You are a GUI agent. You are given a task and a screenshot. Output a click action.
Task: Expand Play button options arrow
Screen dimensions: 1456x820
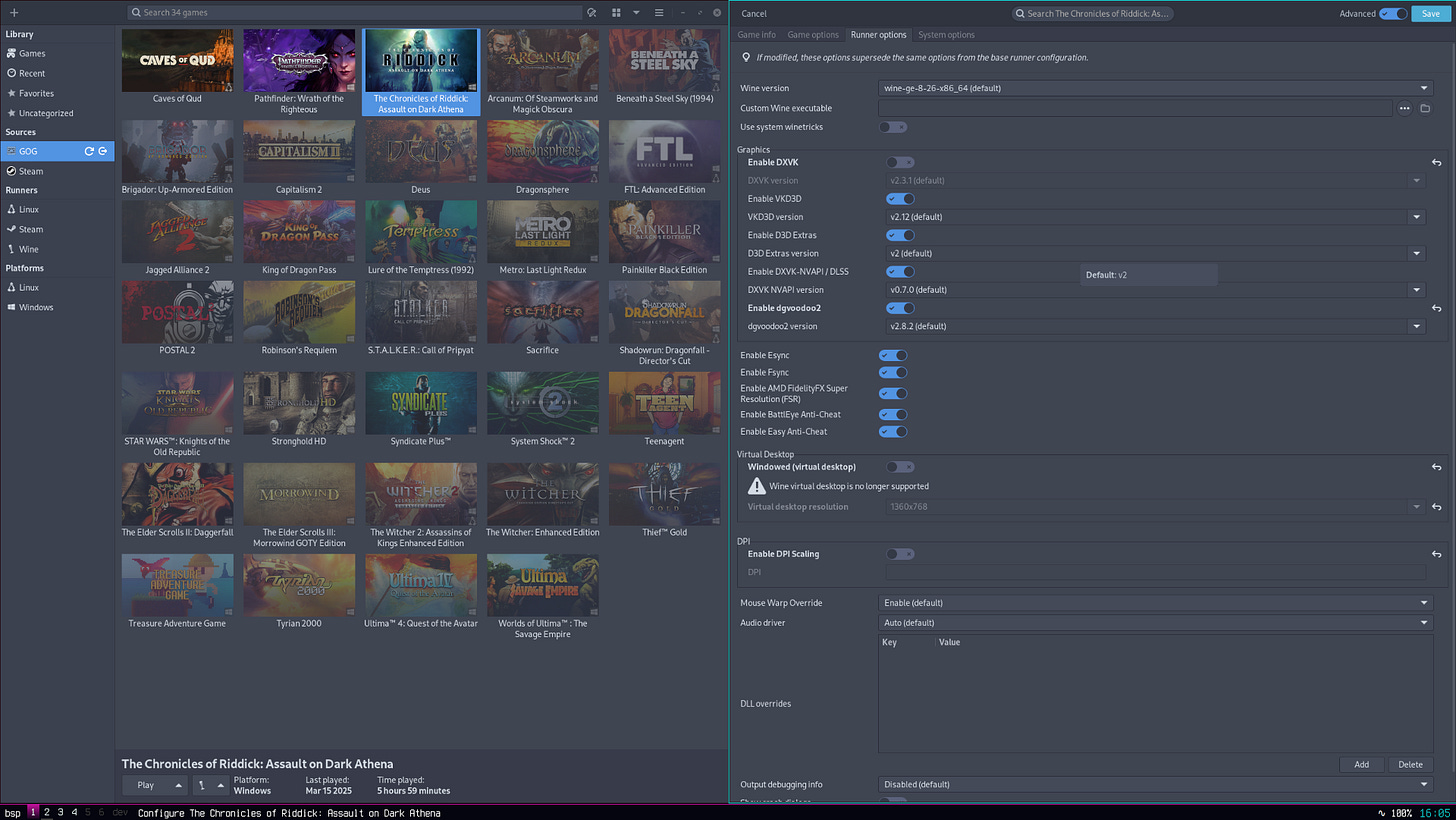[x=179, y=785]
